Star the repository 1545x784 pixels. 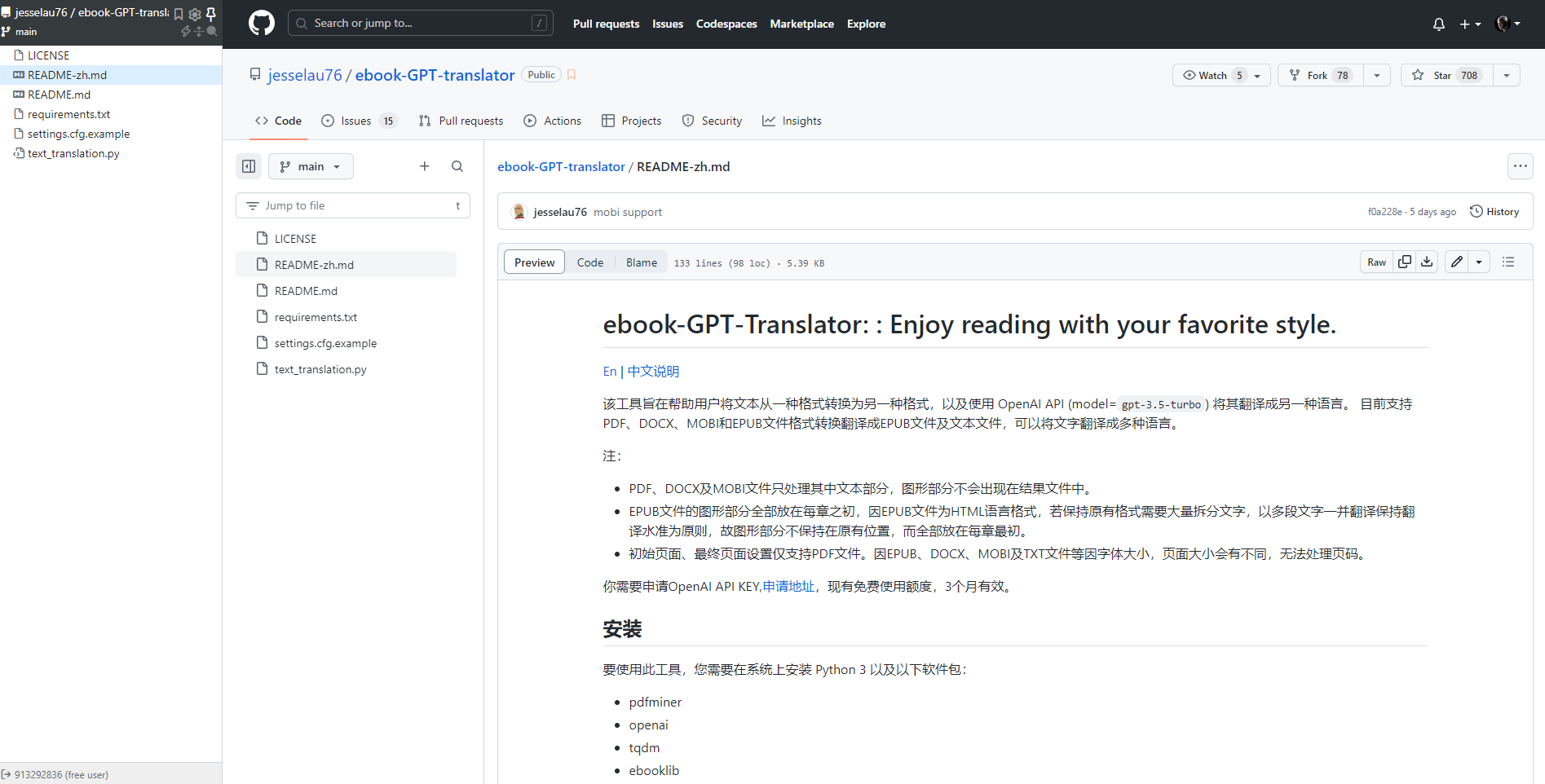coord(1446,75)
